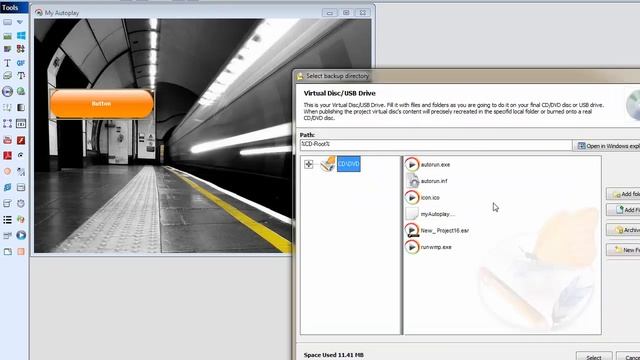Select the gradient shape tool
640x360 pixels.
pos(21,107)
